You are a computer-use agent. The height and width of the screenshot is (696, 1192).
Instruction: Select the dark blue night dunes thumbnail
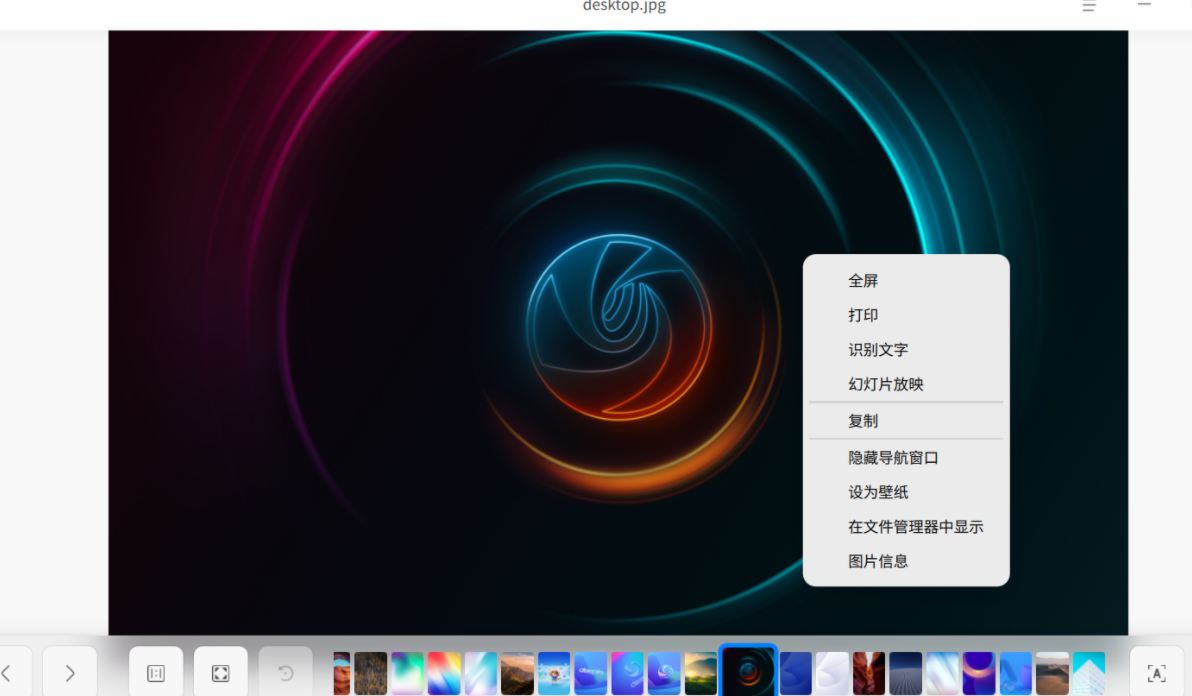tap(905, 673)
